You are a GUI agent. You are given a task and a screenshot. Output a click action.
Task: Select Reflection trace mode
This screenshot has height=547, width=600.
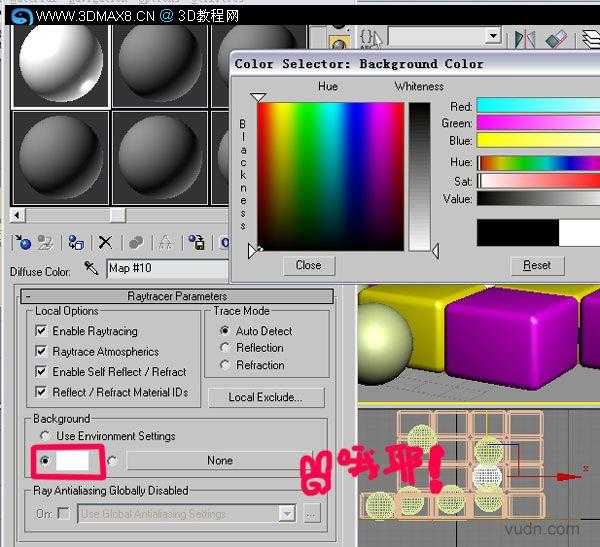click(225, 348)
